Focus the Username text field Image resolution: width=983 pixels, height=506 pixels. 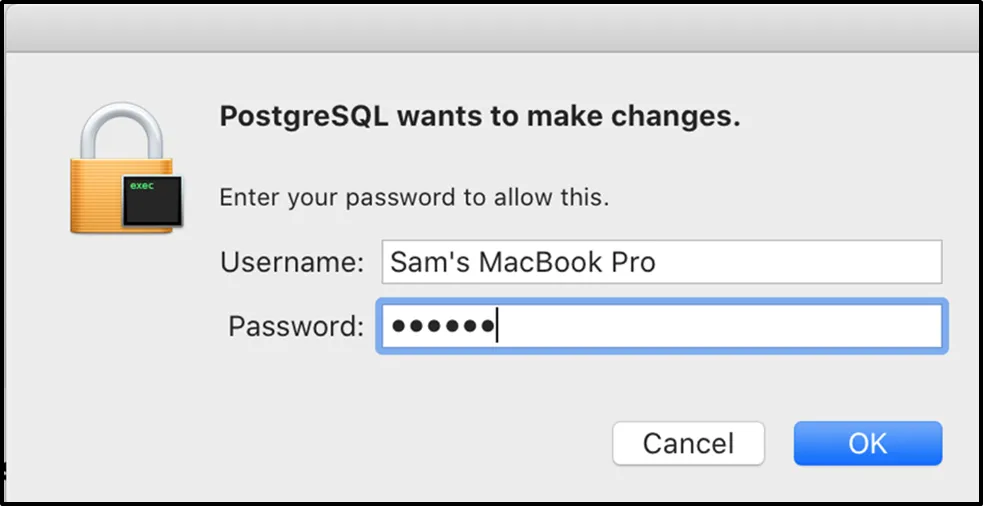pyautogui.click(x=660, y=263)
